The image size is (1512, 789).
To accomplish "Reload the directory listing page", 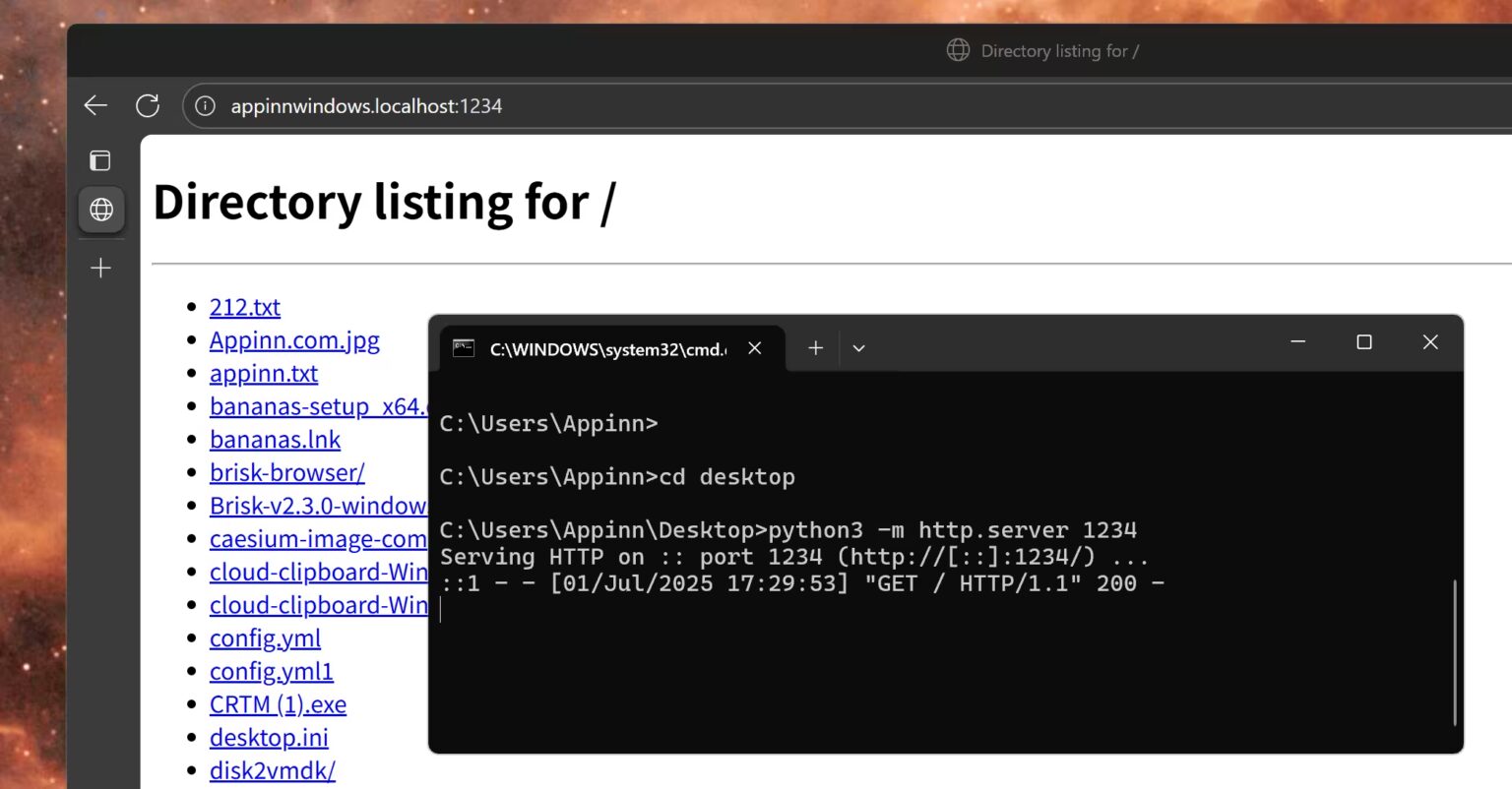I will pyautogui.click(x=148, y=105).
